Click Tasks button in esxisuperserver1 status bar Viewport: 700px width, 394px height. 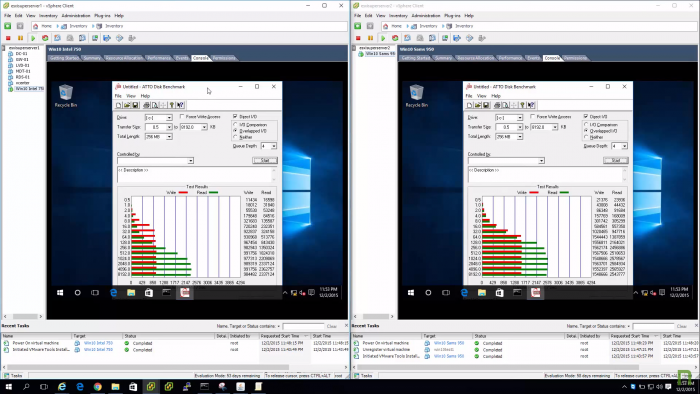click(x=13, y=376)
